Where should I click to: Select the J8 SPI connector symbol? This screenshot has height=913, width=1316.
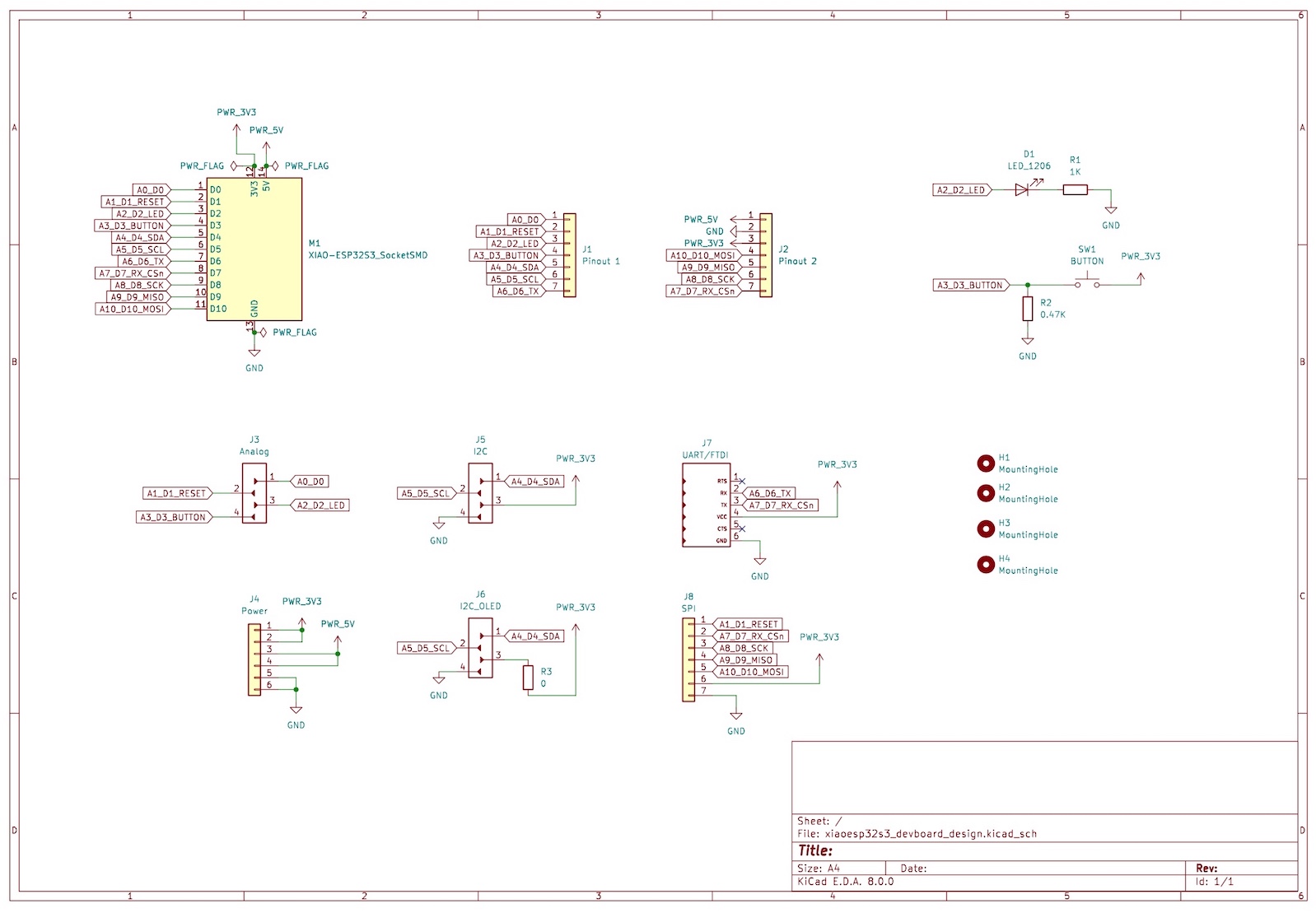tap(688, 659)
